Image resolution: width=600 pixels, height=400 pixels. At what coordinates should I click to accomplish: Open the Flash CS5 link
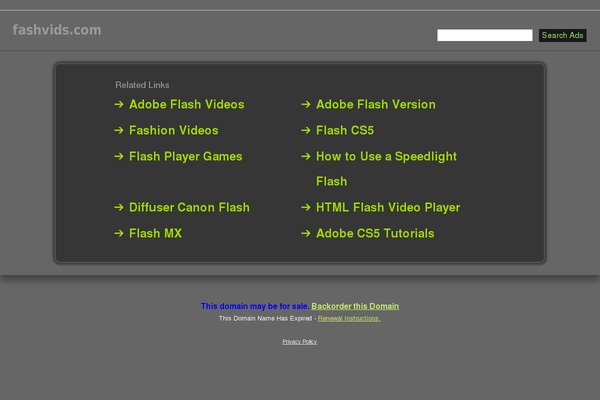345,131
